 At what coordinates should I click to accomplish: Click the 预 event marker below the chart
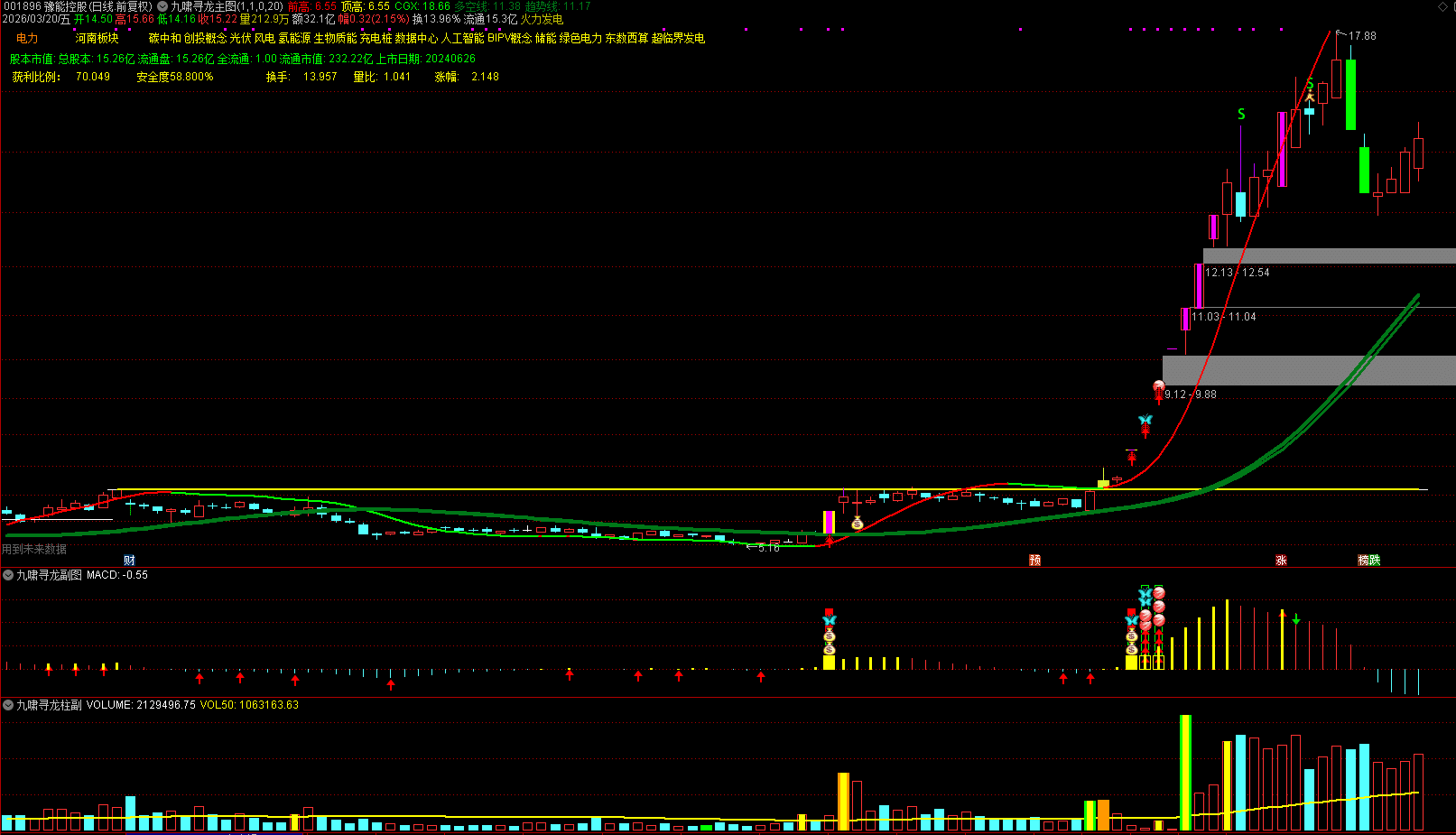pos(1034,561)
